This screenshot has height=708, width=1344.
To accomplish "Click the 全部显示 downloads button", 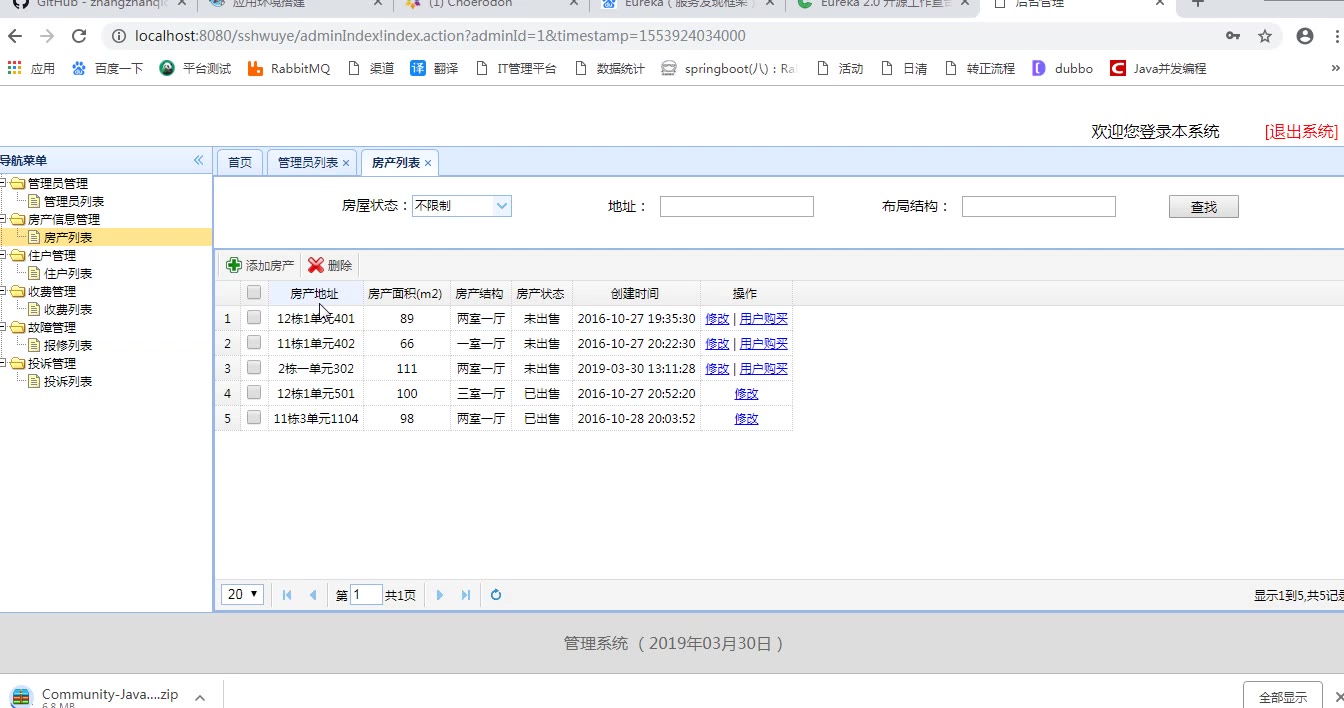I will coord(1283,697).
